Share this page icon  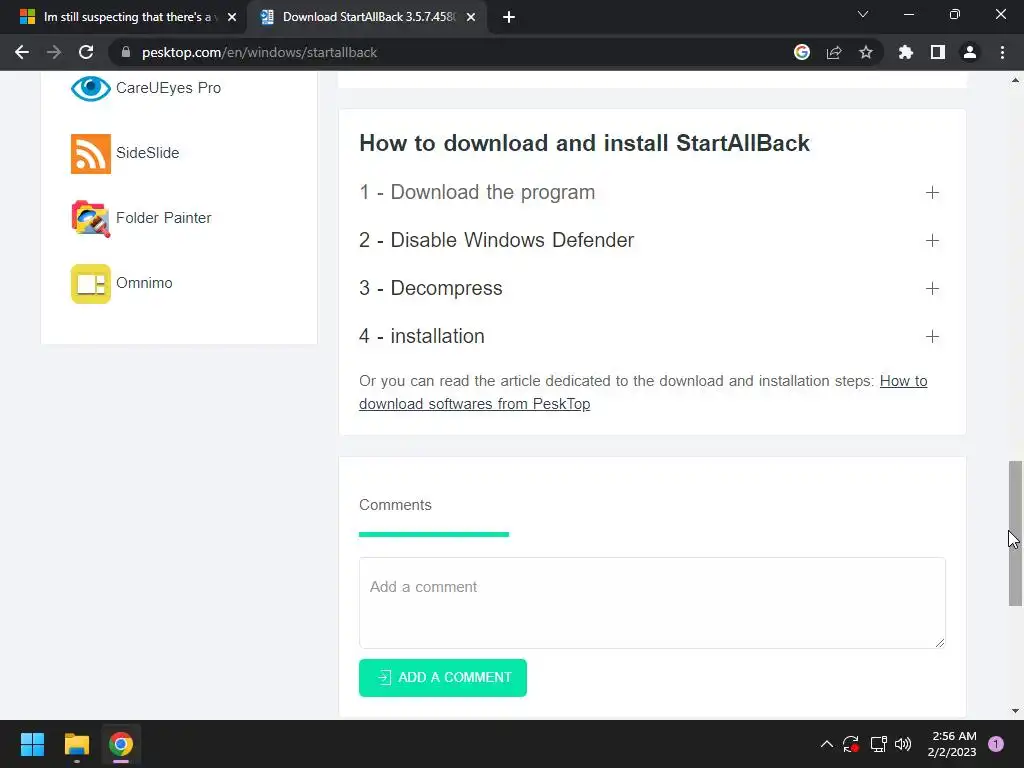833,52
